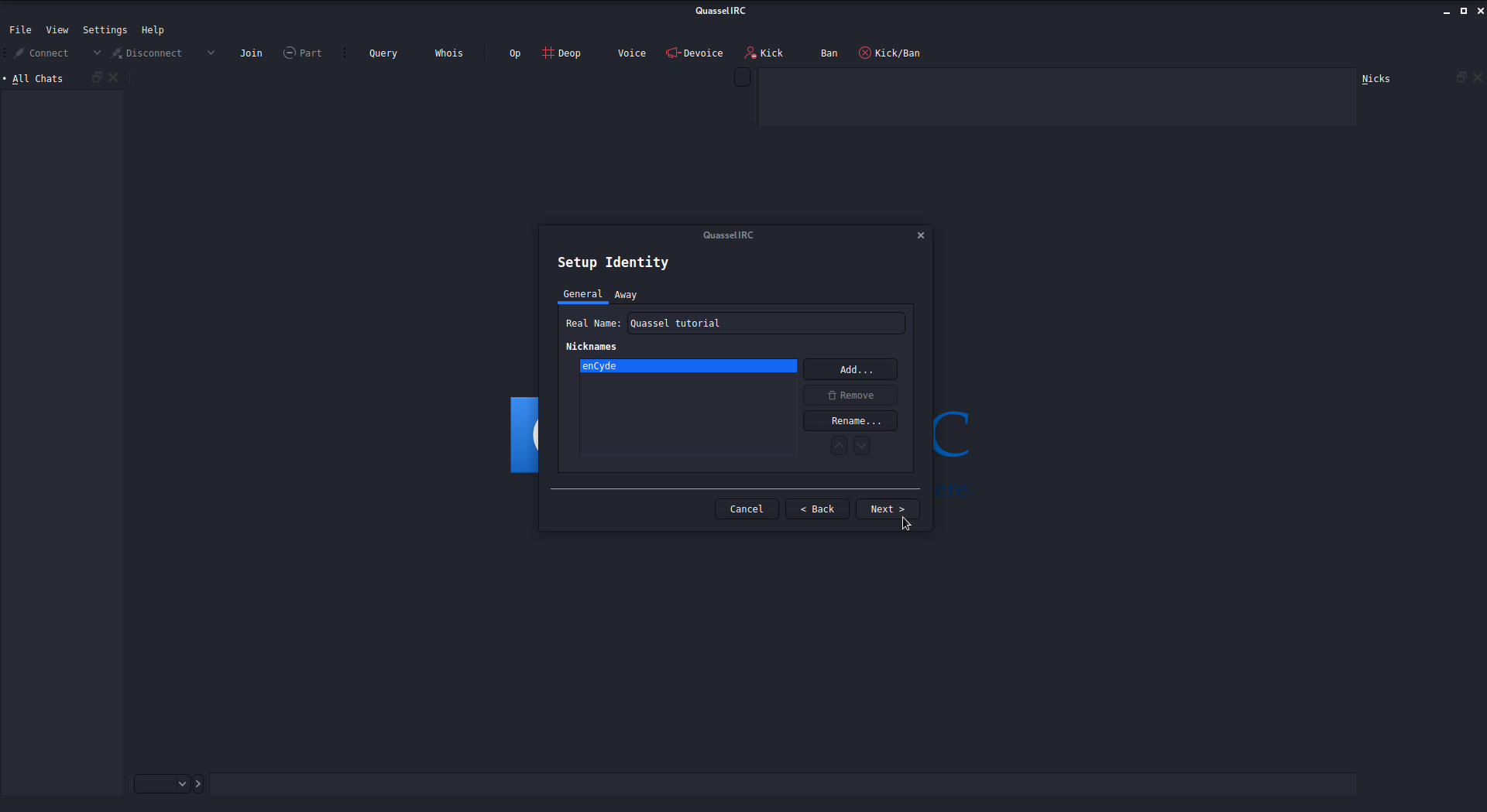Open the File menu

[20, 30]
